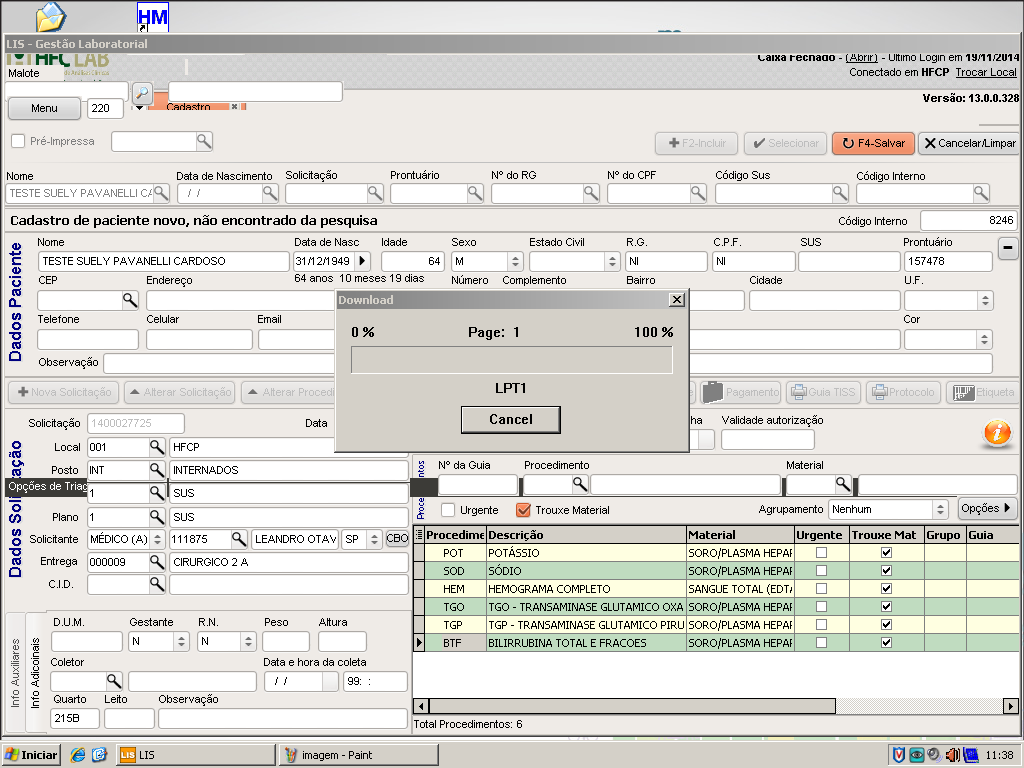Click the Coletor search magnifier

tap(114, 681)
